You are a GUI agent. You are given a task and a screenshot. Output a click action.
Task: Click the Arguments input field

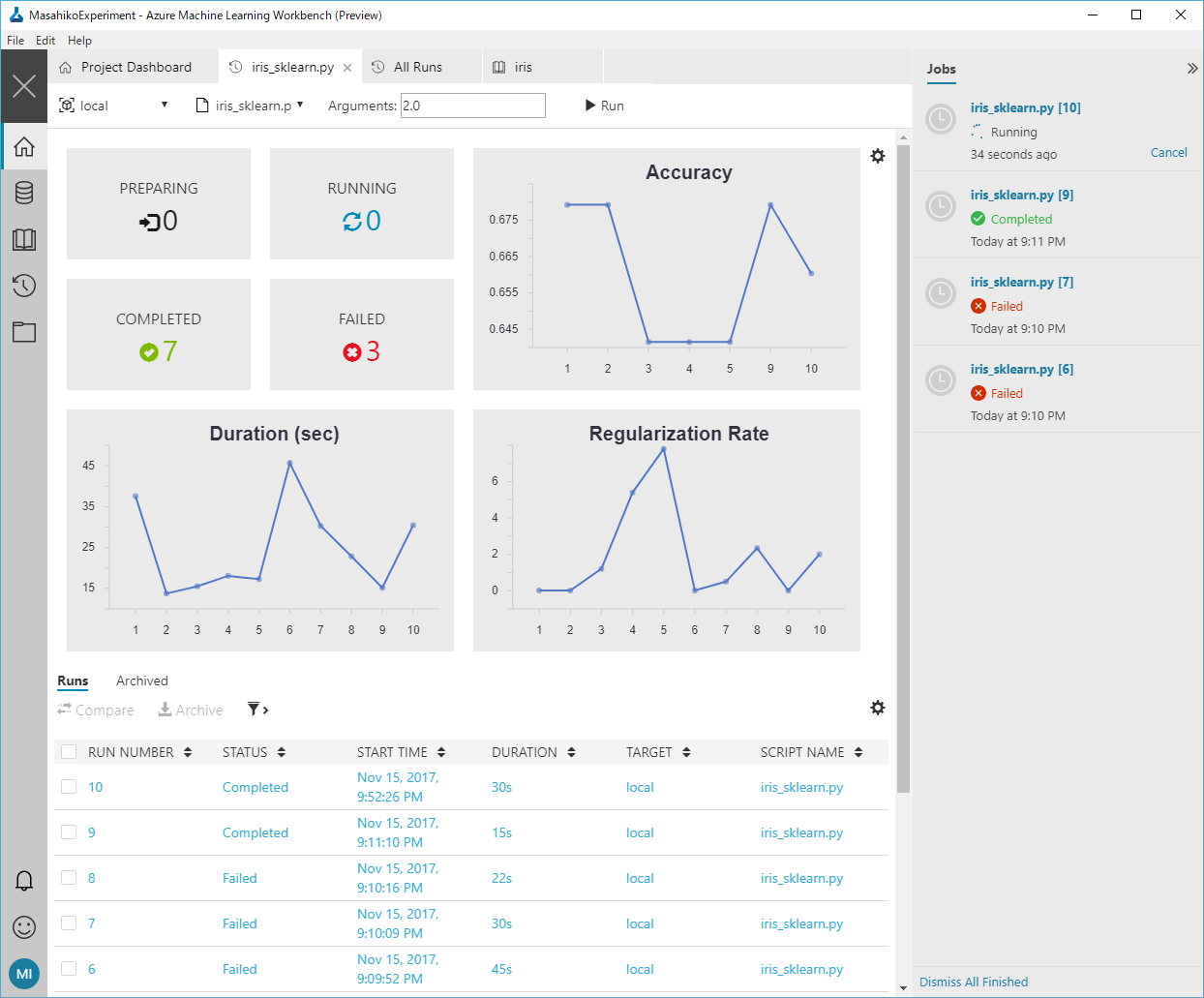click(x=472, y=106)
